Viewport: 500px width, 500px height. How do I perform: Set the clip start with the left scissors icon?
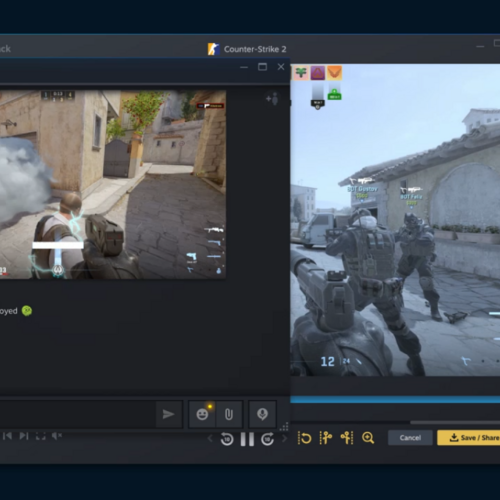(x=326, y=438)
